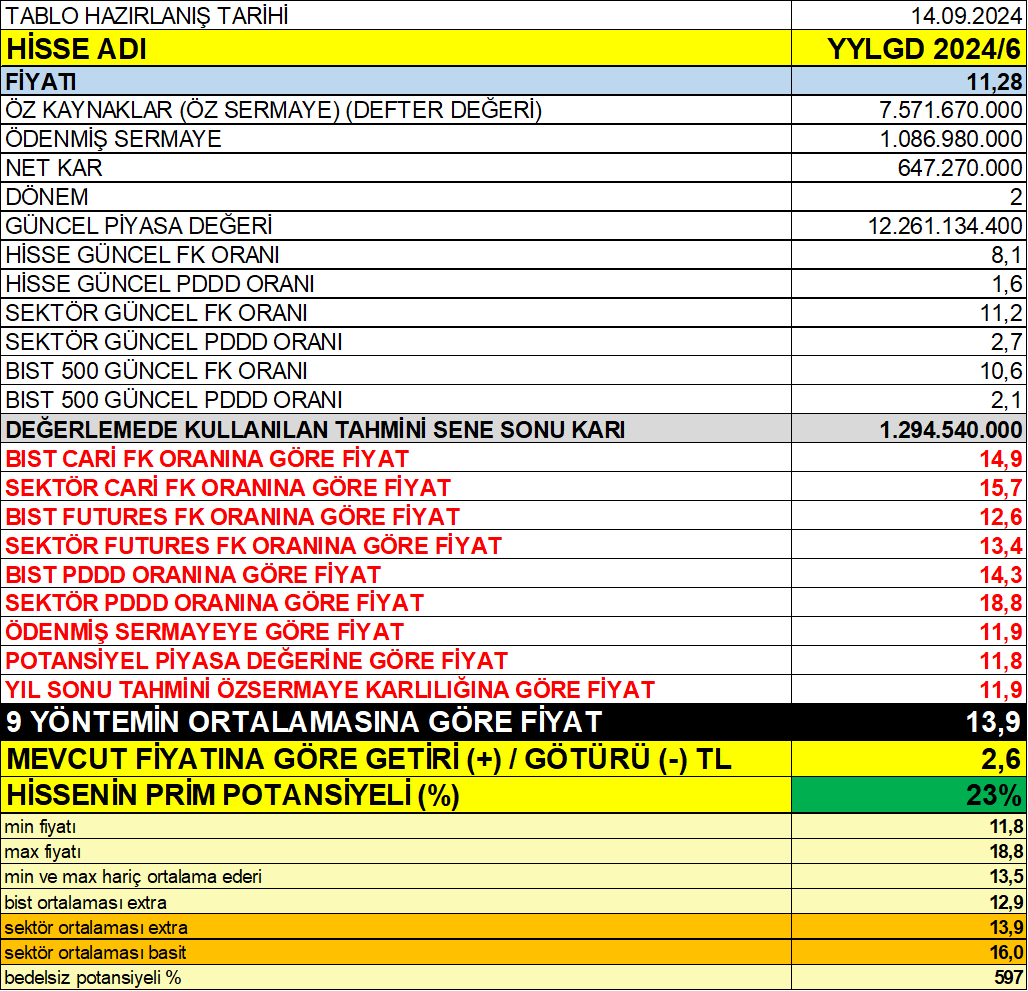Click the sector PDDD value 2,7
This screenshot has width=1028, height=991.
click(x=1006, y=341)
